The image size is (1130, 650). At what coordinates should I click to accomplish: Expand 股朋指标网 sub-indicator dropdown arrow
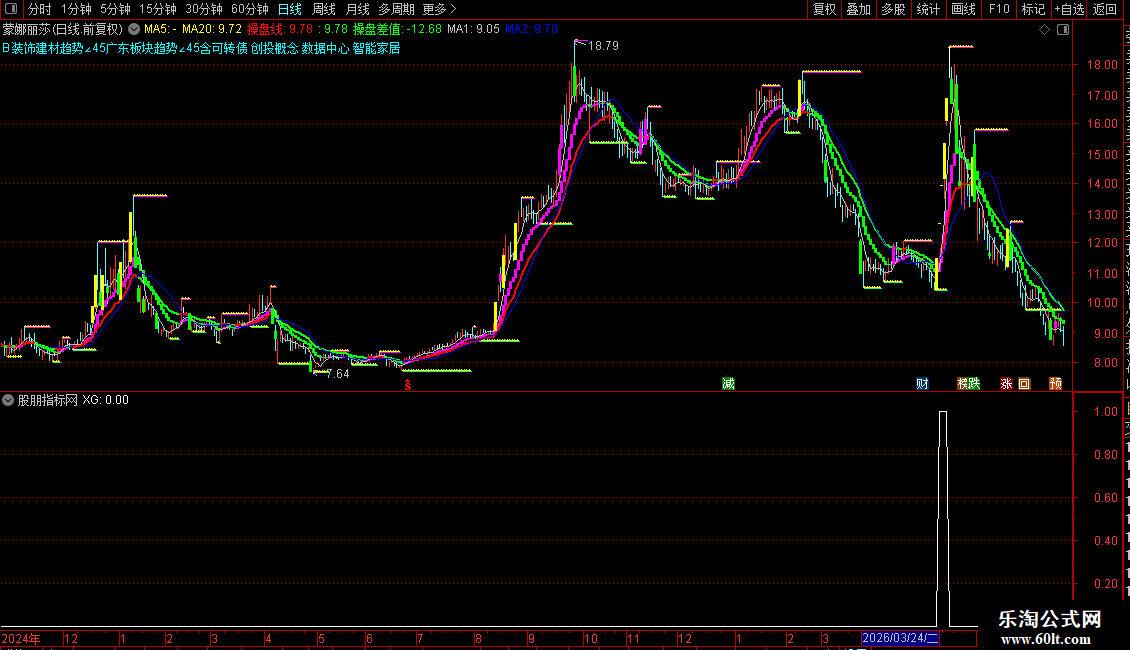(x=8, y=400)
